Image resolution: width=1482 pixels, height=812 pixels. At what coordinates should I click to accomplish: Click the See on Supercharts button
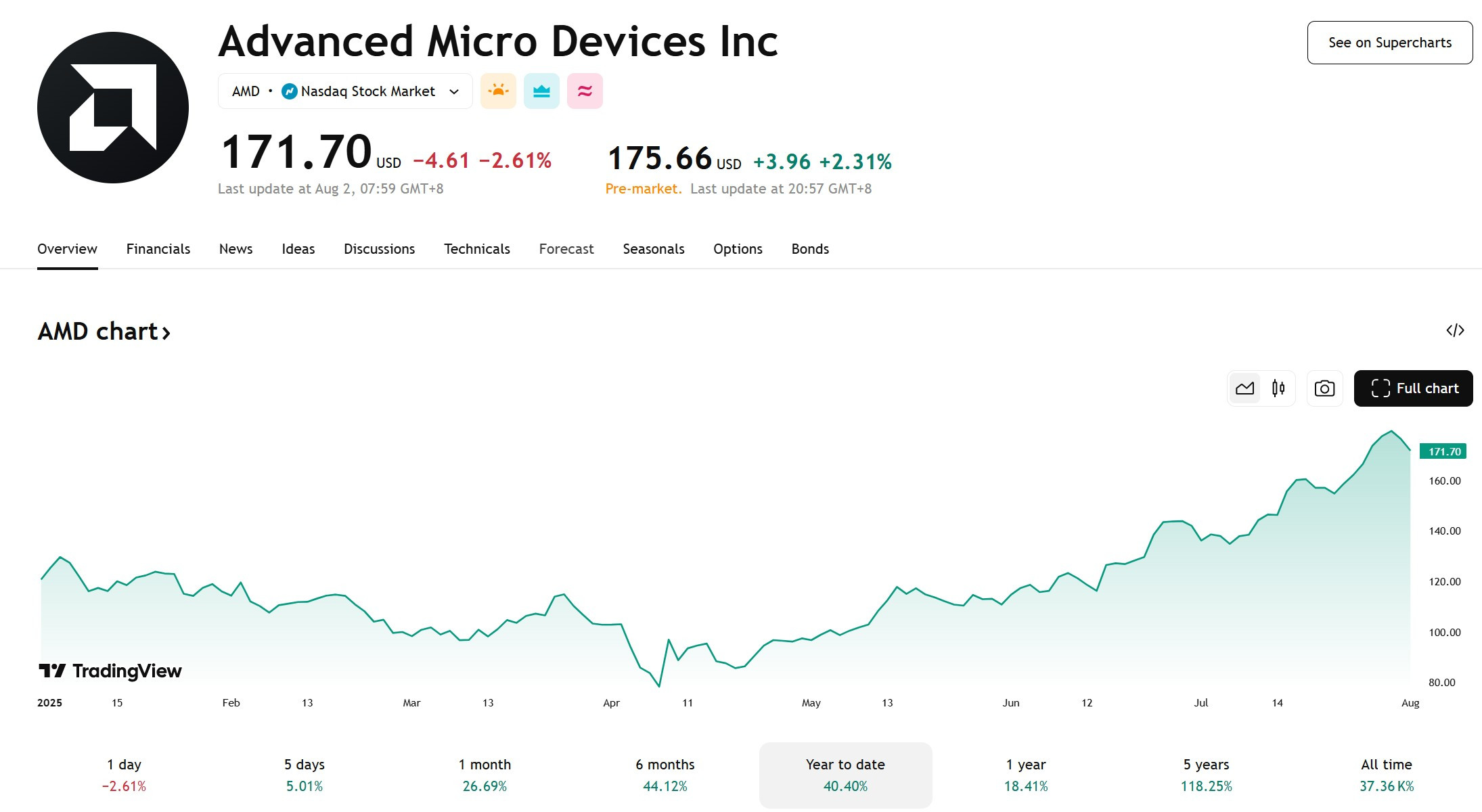[x=1390, y=43]
